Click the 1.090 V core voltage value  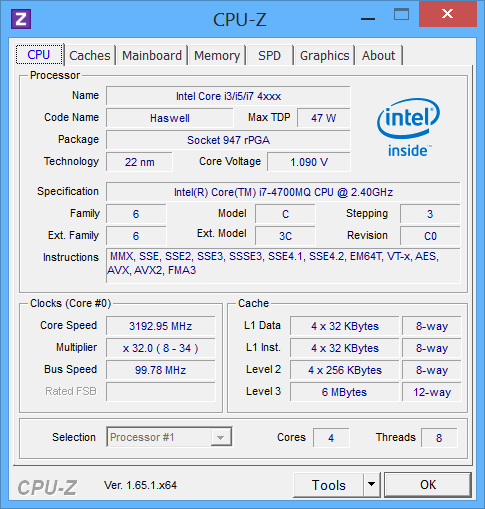(x=309, y=162)
